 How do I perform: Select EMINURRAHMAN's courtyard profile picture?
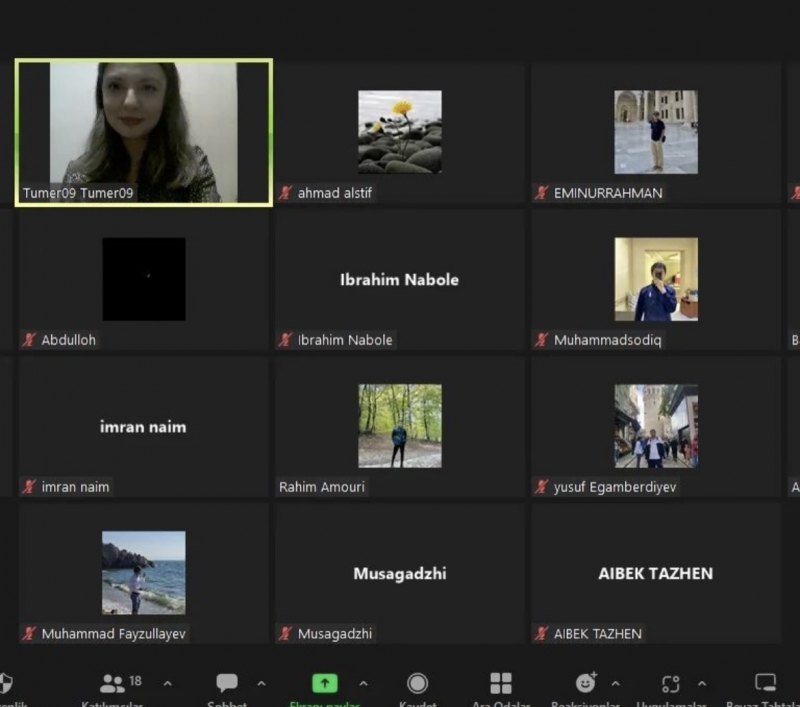656,132
